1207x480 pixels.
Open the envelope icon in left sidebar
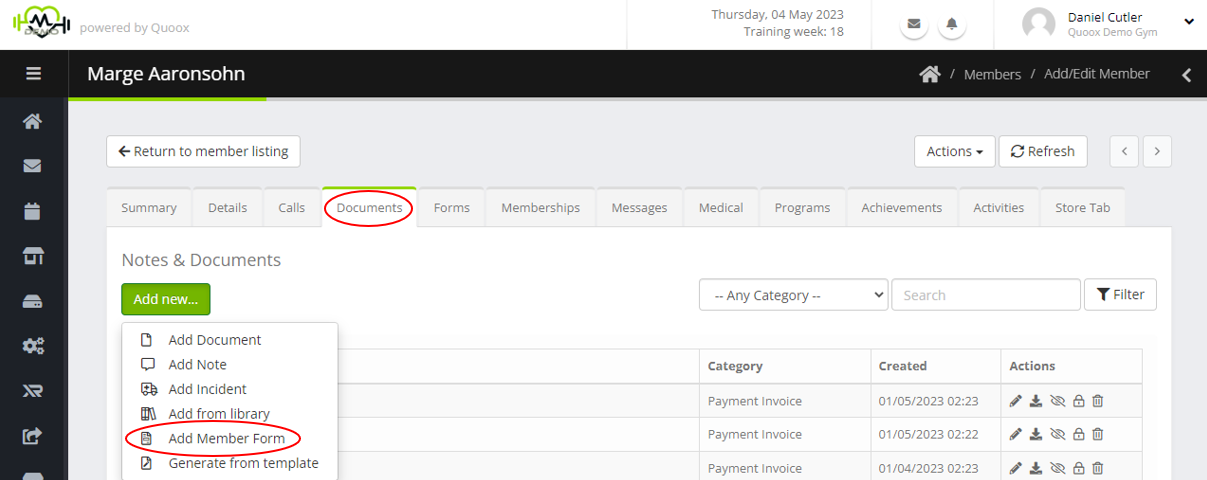point(33,166)
